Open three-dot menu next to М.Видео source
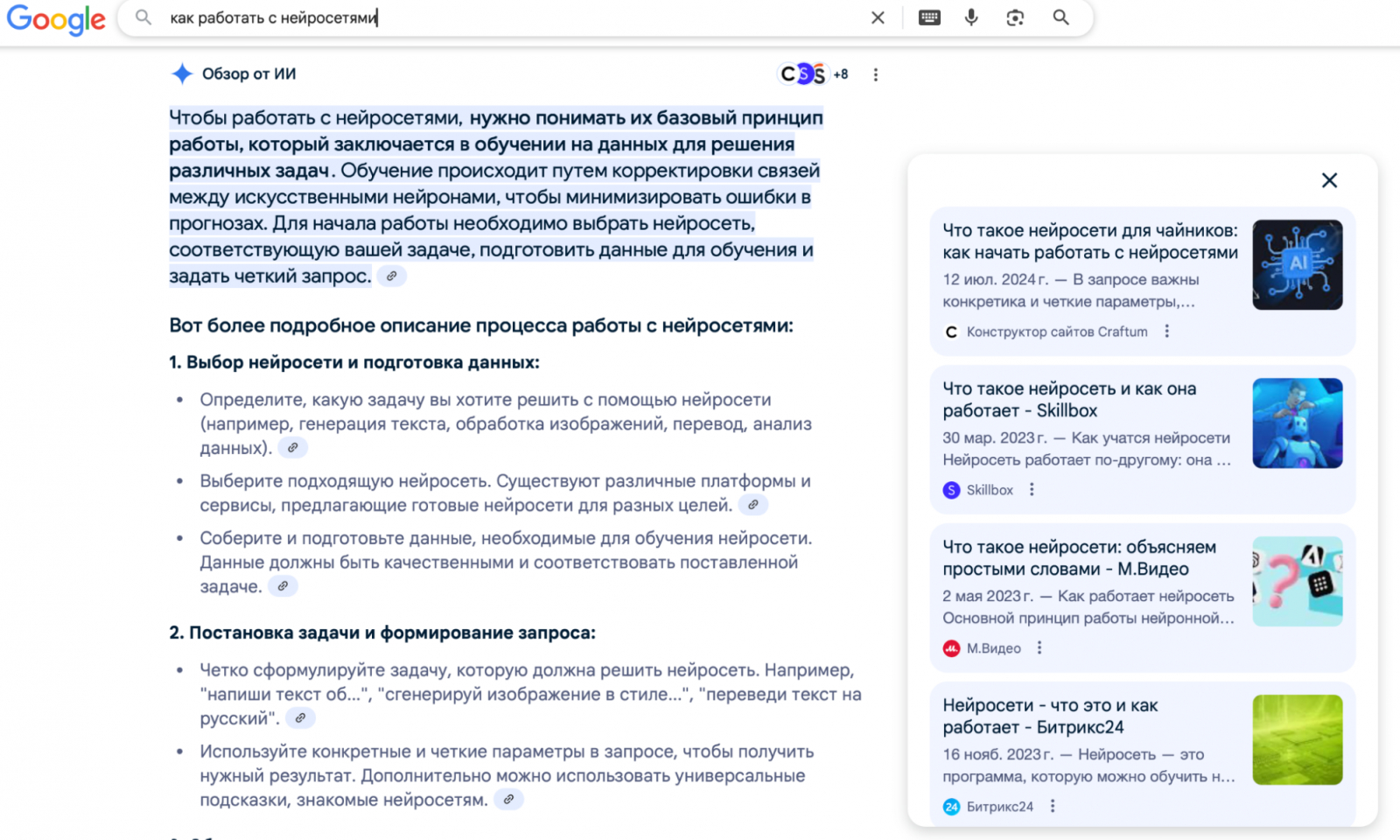Screen dimensions: 1400x840 [x=1039, y=648]
